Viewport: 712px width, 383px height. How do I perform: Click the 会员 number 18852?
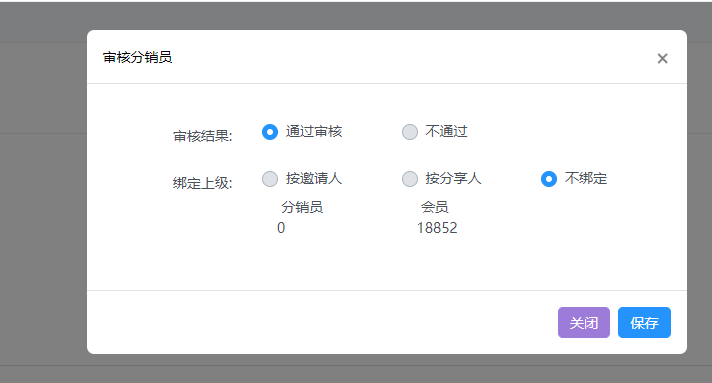pos(437,228)
